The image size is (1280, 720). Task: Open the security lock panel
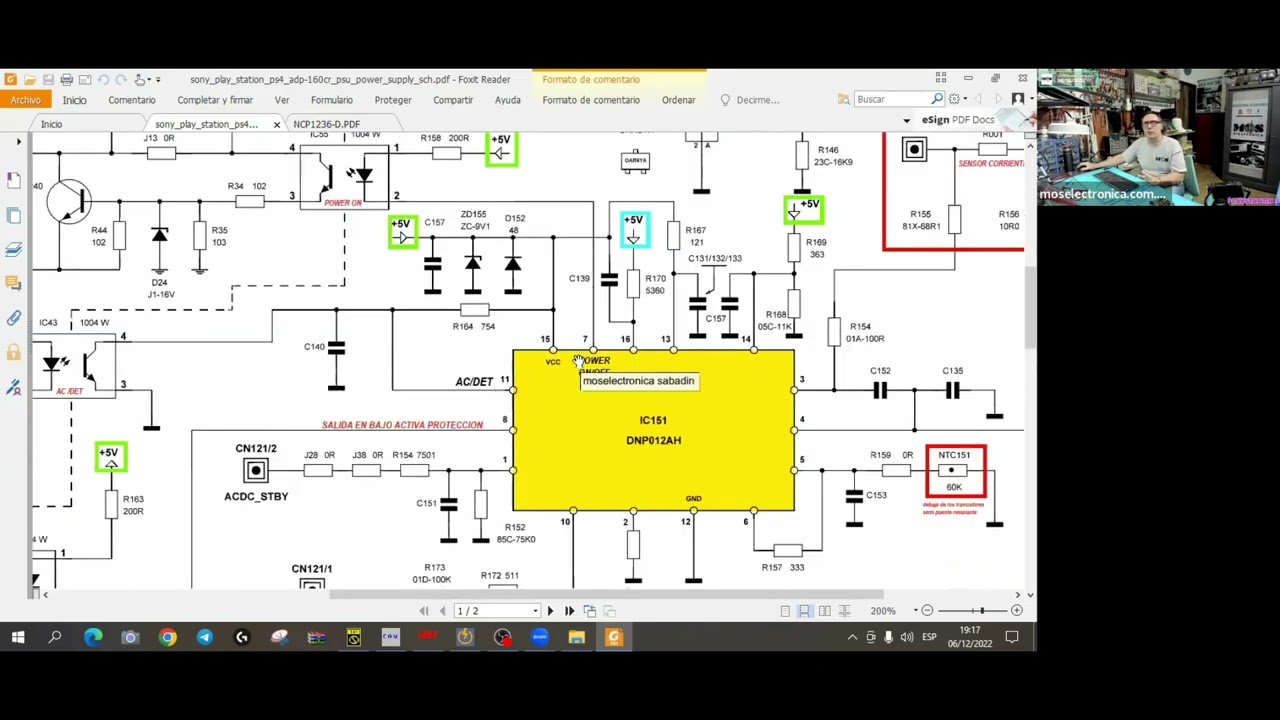[14, 352]
